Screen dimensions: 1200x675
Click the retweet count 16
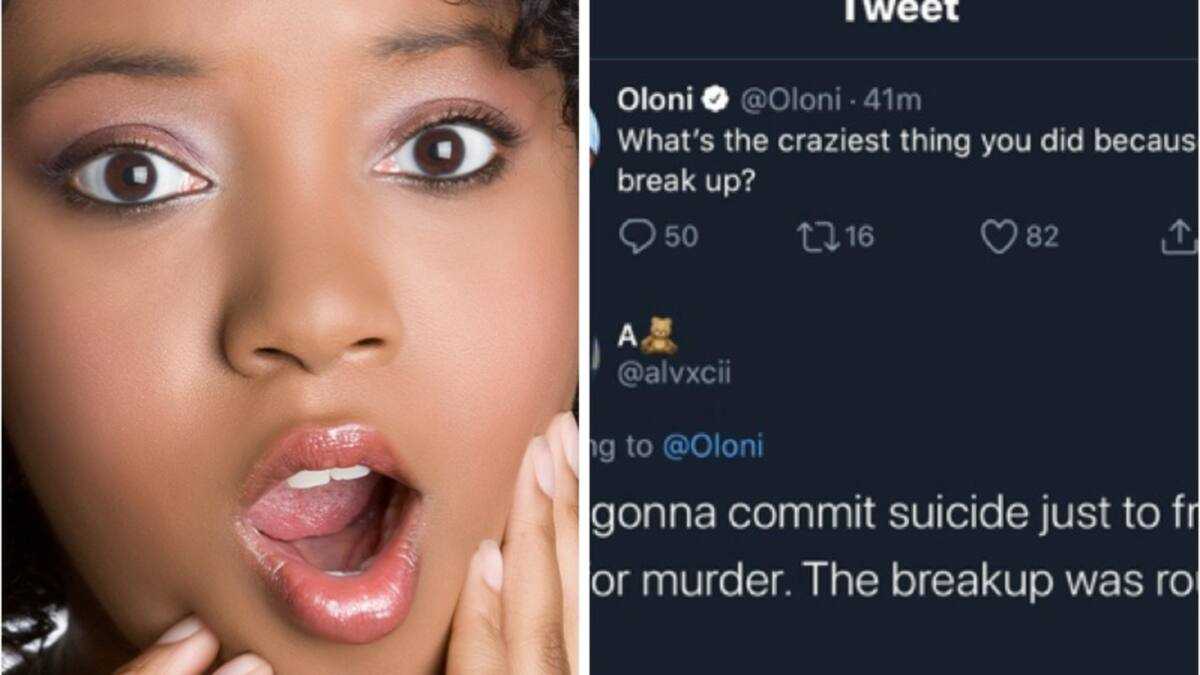point(857,237)
